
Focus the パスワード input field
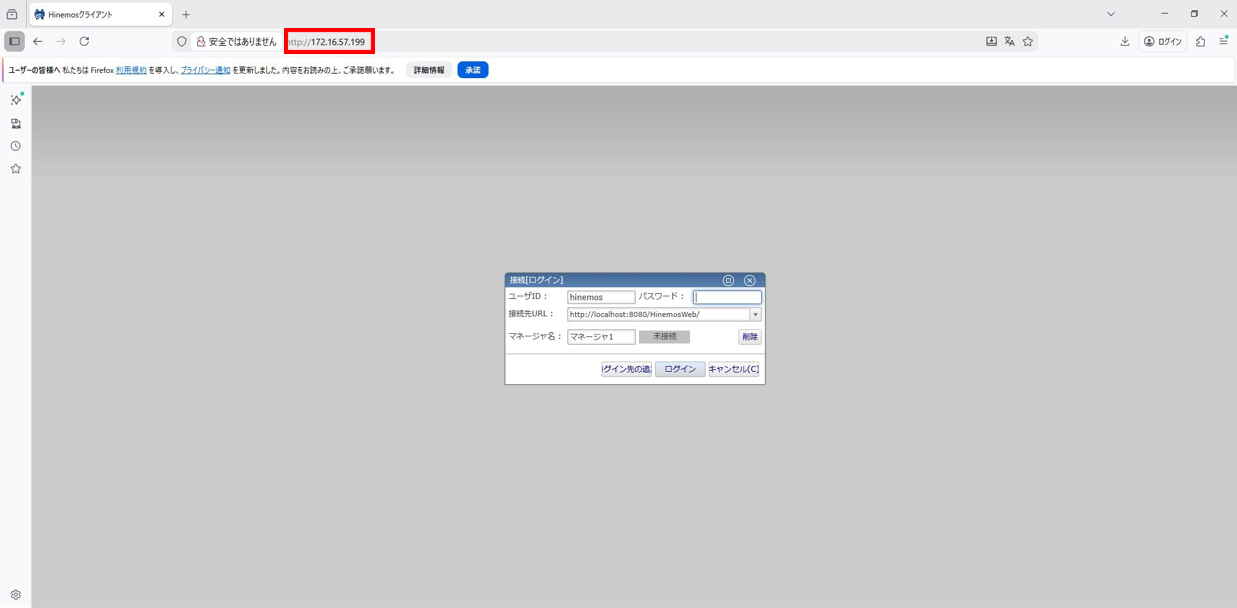[x=727, y=297]
